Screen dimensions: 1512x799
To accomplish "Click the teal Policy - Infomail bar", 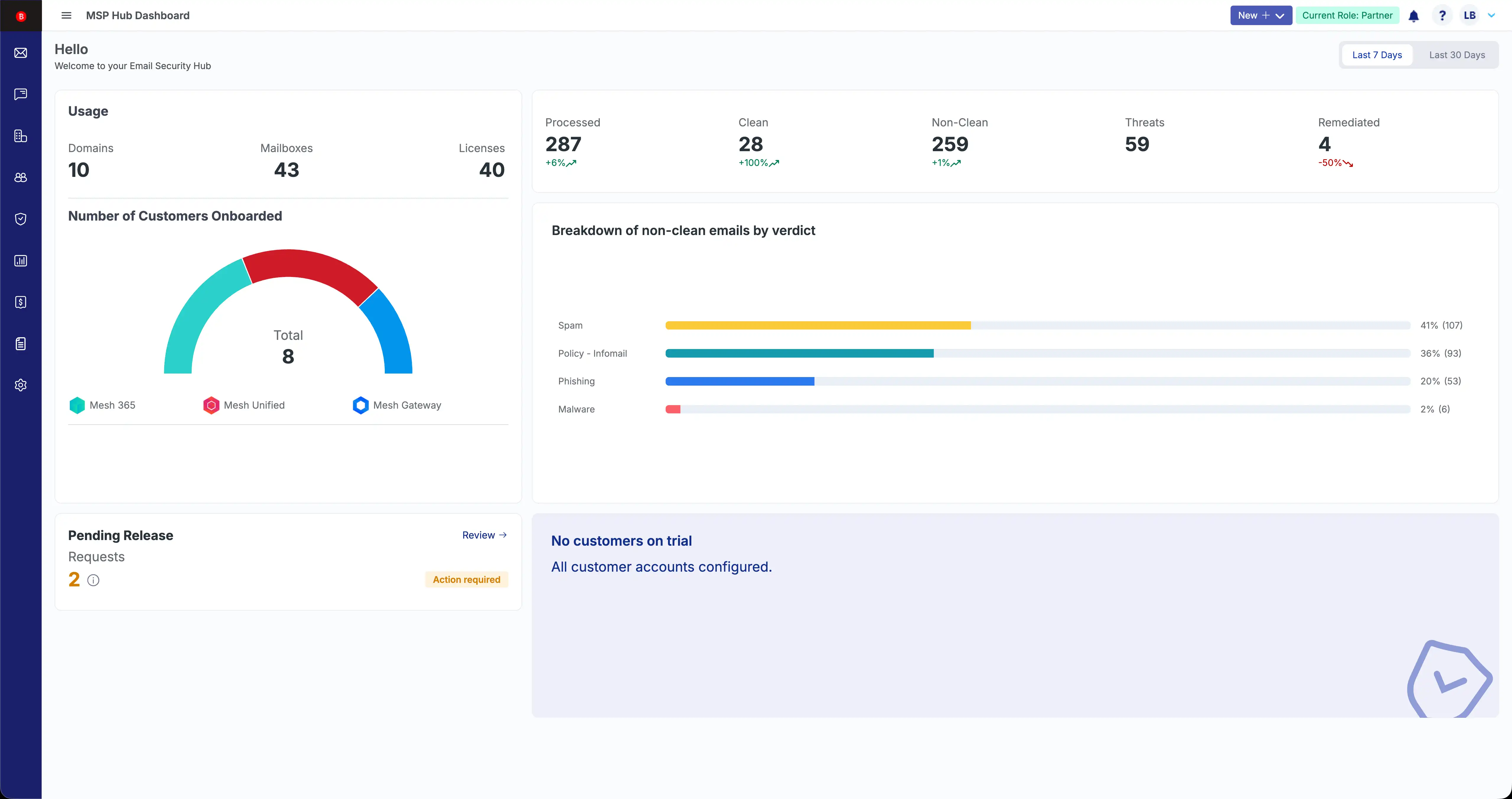I will [x=799, y=353].
